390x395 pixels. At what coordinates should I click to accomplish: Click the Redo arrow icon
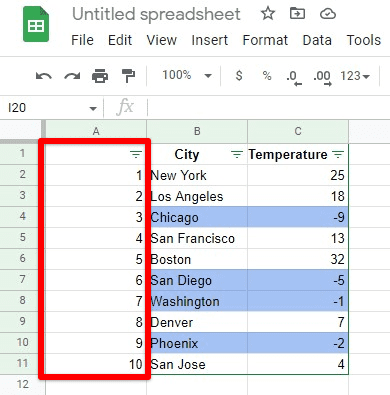pyautogui.click(x=72, y=76)
